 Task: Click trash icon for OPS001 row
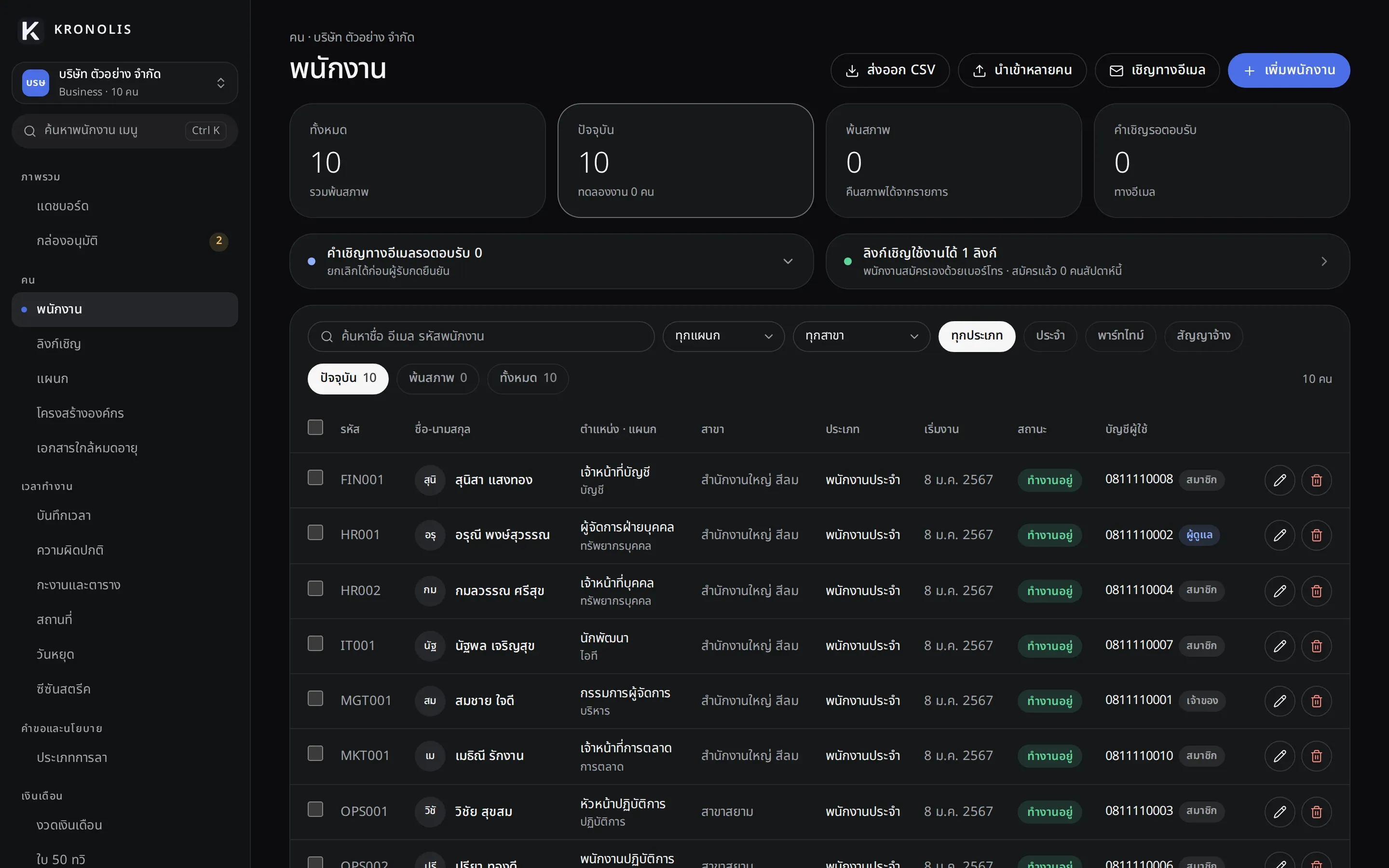(1316, 812)
